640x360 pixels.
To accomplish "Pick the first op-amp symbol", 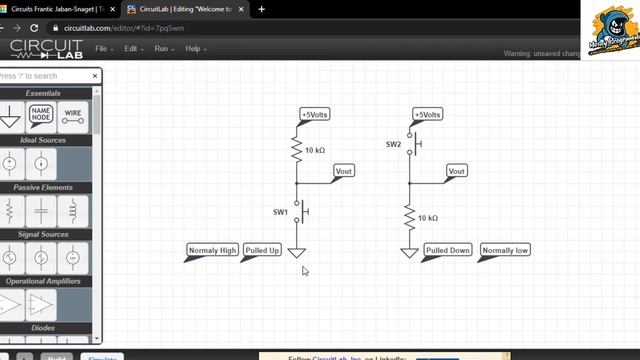I will 10,305.
